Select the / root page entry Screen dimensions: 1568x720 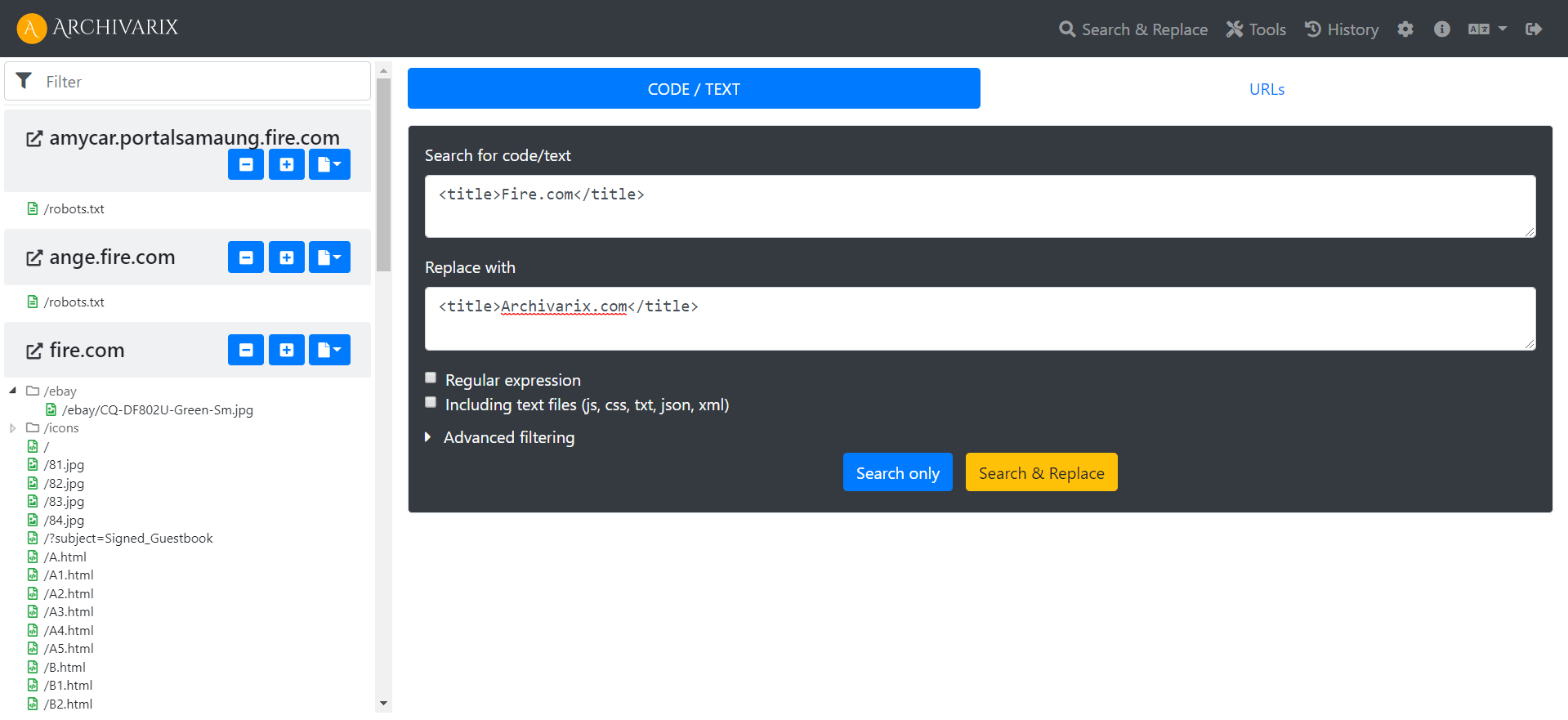[47, 446]
